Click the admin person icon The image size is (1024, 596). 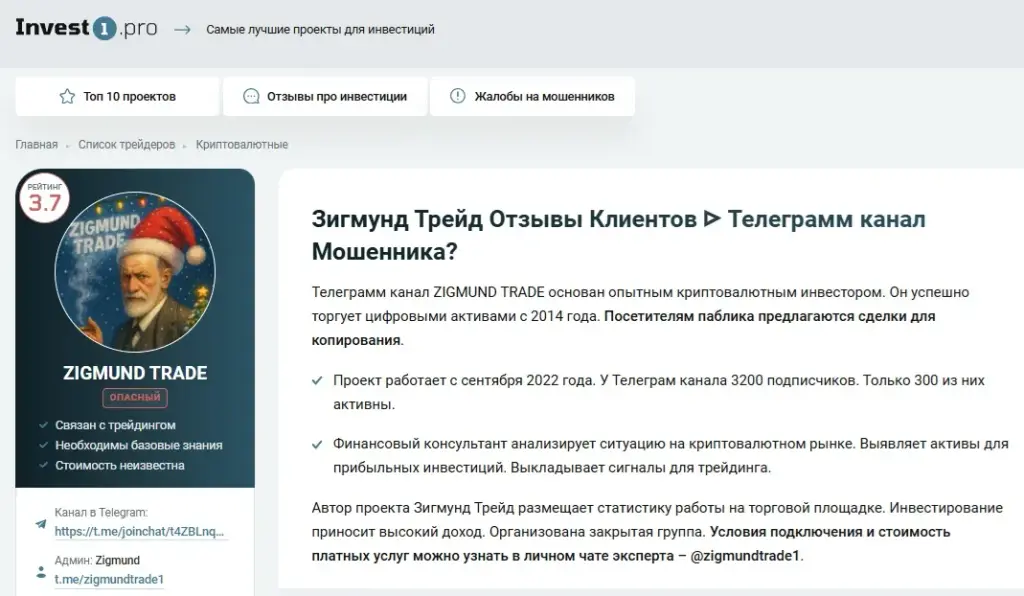40,572
